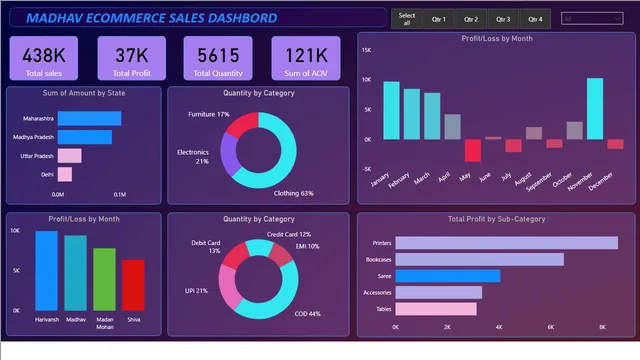Click the Delhi bar in state chart
The height and width of the screenshot is (360, 640).
click(x=65, y=174)
